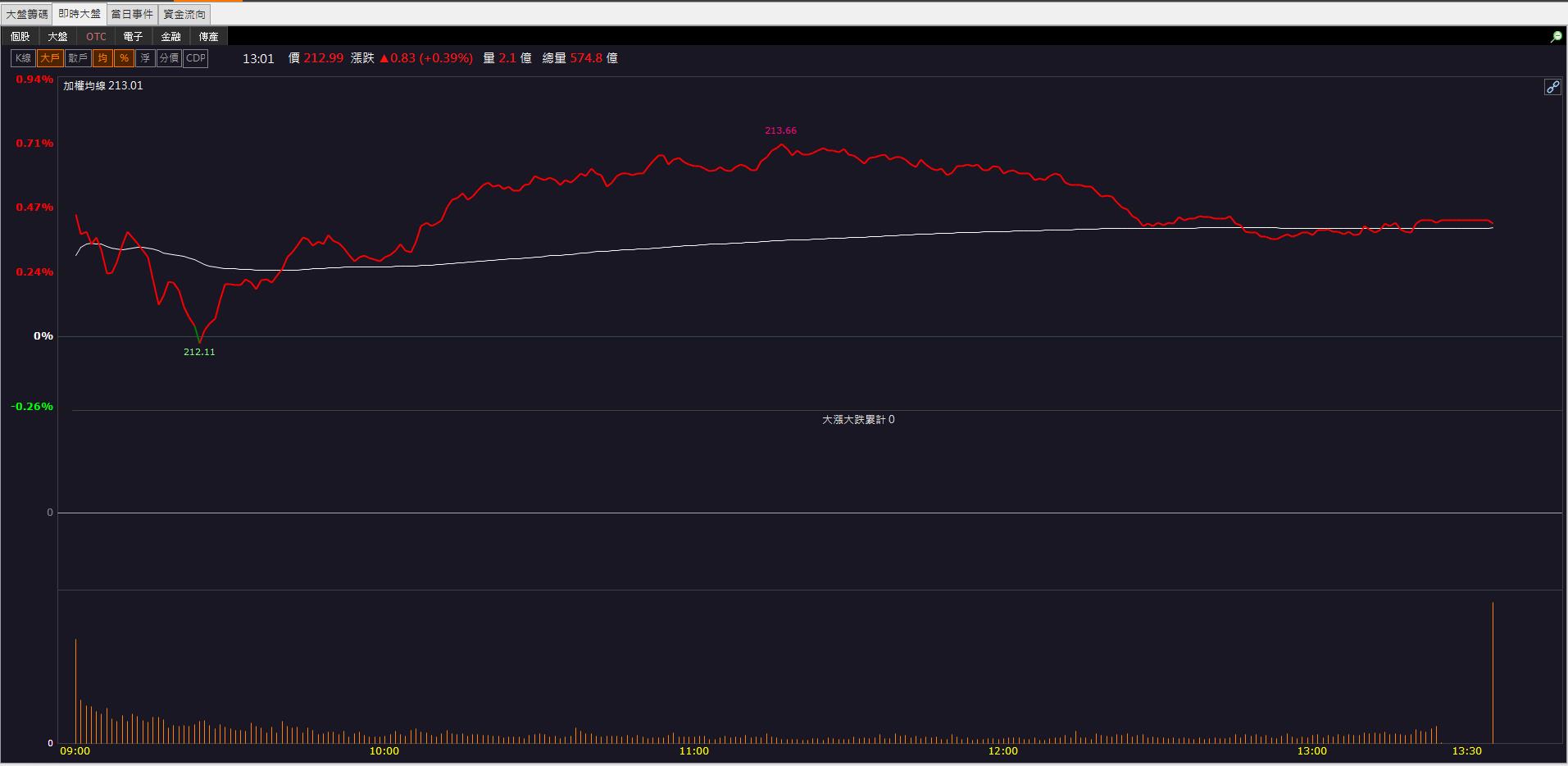Switch to the 傳產 sector tab
Screen dimensions: 1568x766
[x=209, y=37]
